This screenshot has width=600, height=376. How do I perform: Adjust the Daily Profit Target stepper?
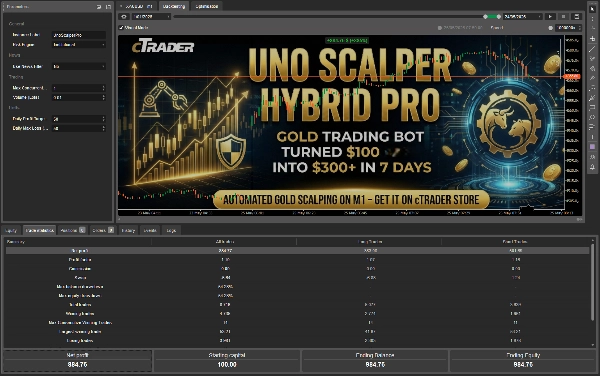click(103, 119)
